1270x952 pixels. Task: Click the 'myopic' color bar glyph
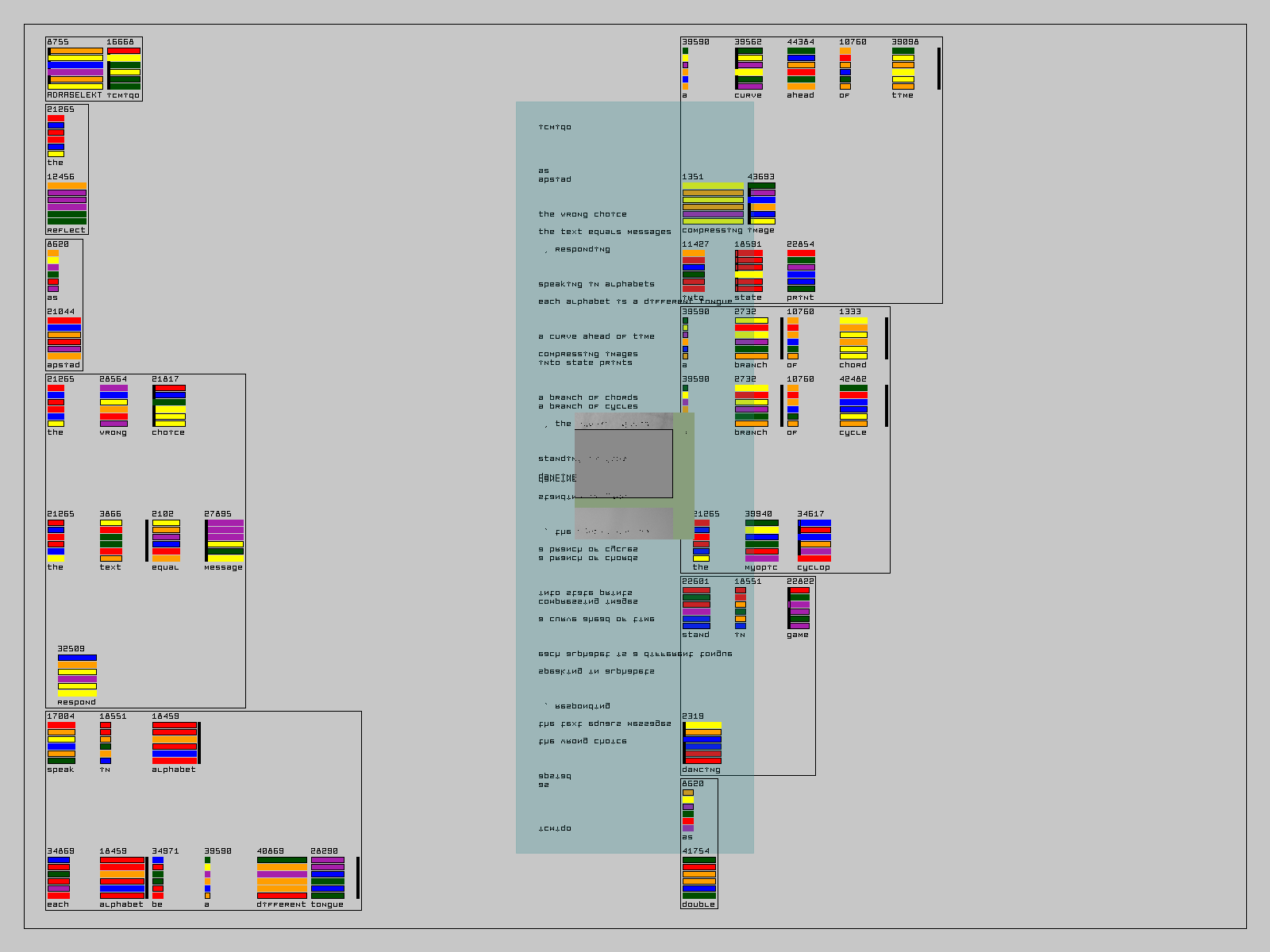pyautogui.click(x=761, y=540)
